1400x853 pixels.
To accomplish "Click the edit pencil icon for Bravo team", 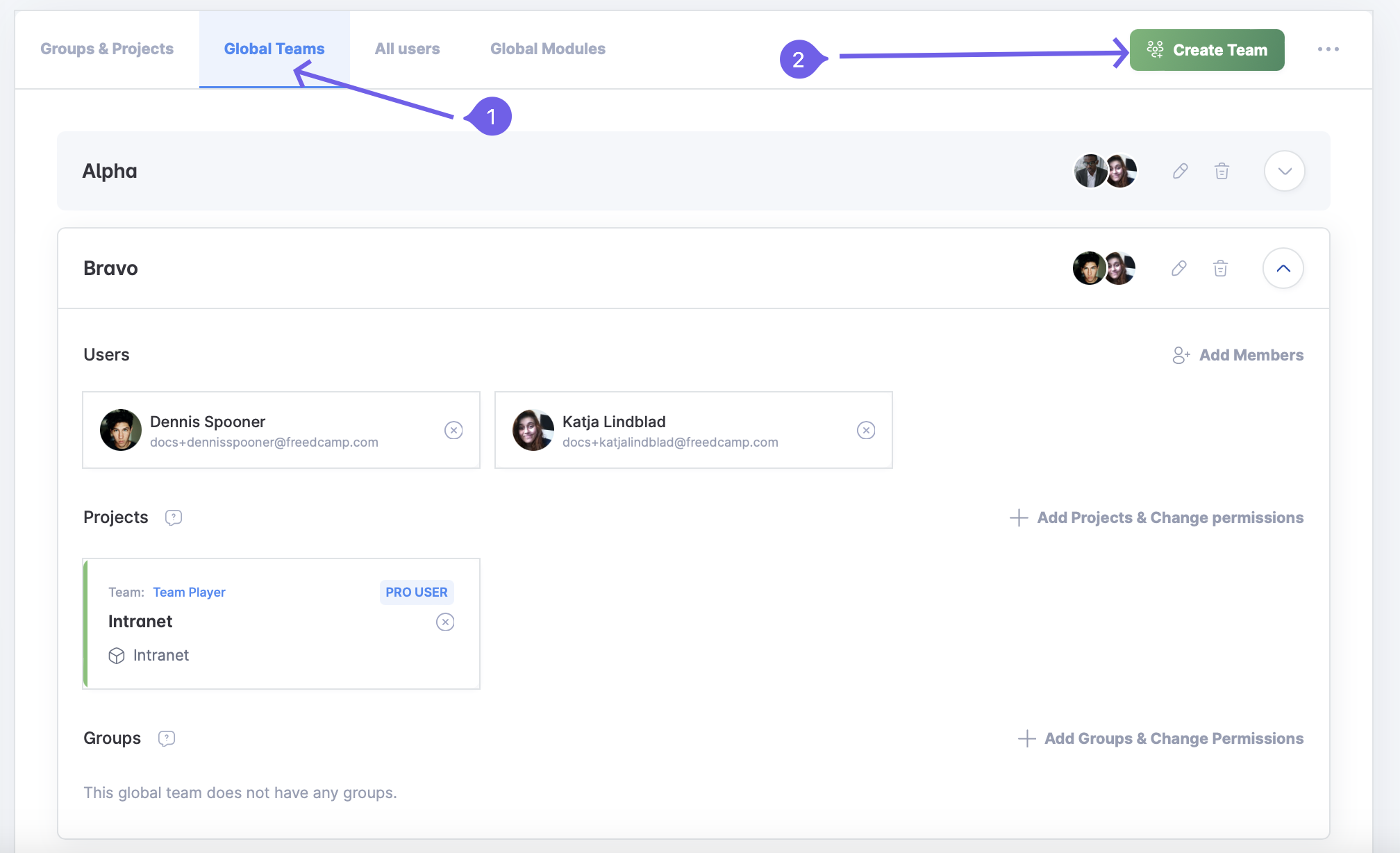I will tap(1178, 268).
